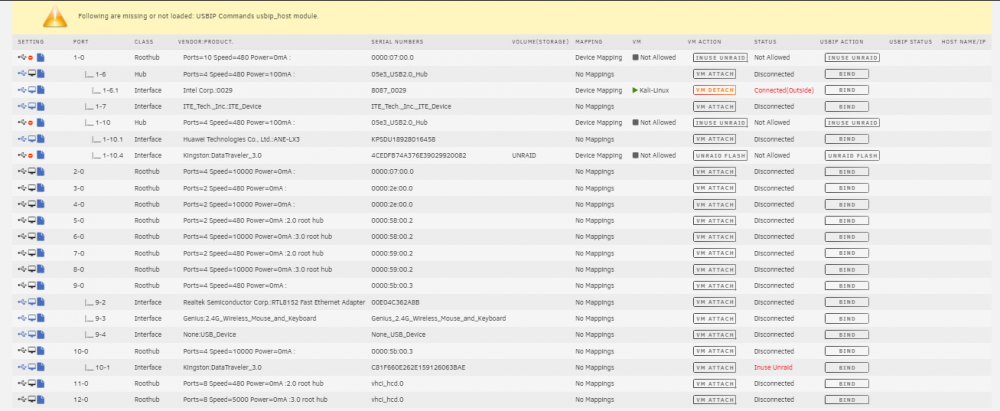
Task: Open the document icon for Huawei 1-10.1
Action: tap(40, 138)
